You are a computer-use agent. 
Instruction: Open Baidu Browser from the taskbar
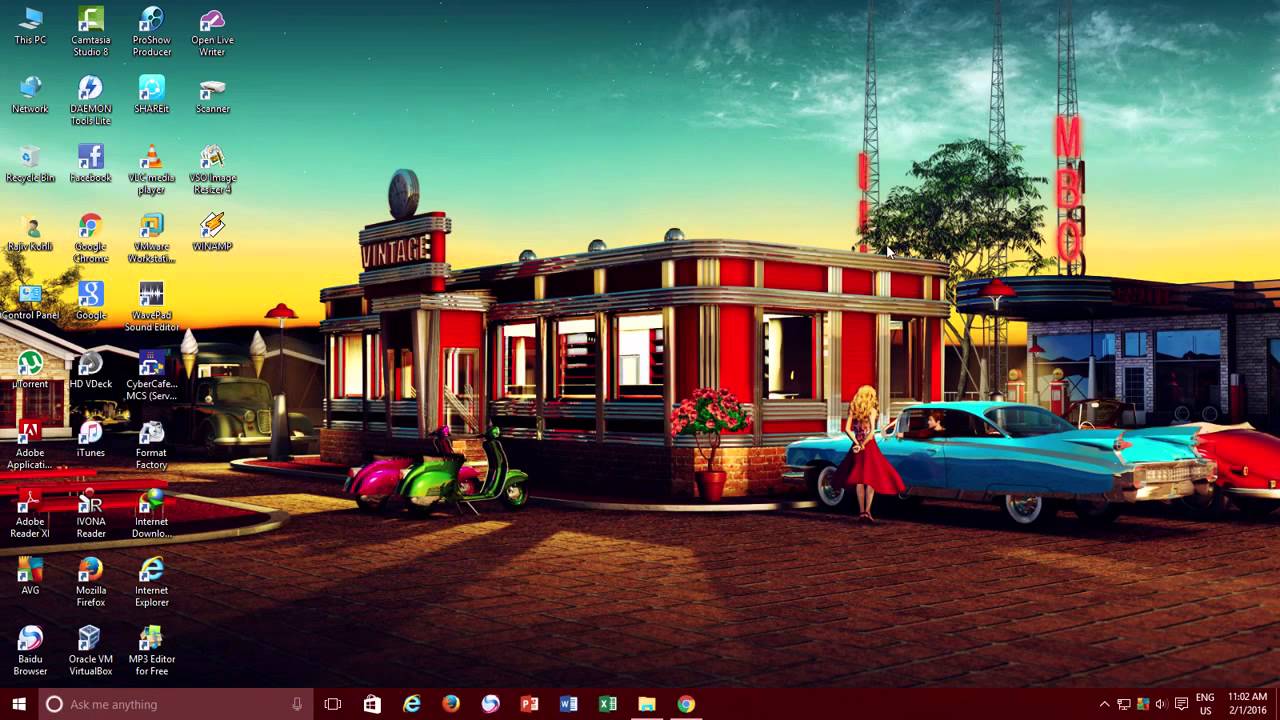[490, 704]
